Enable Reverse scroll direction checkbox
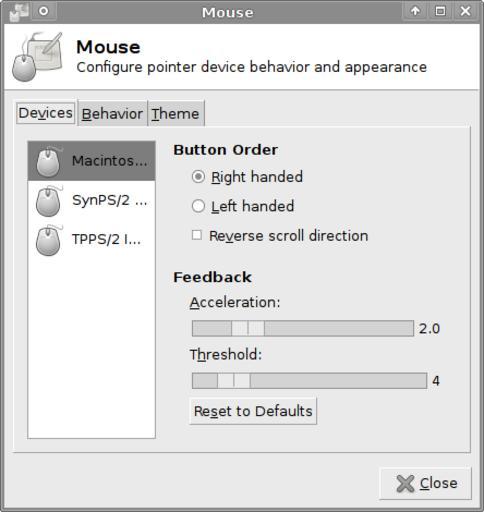 pos(197,235)
